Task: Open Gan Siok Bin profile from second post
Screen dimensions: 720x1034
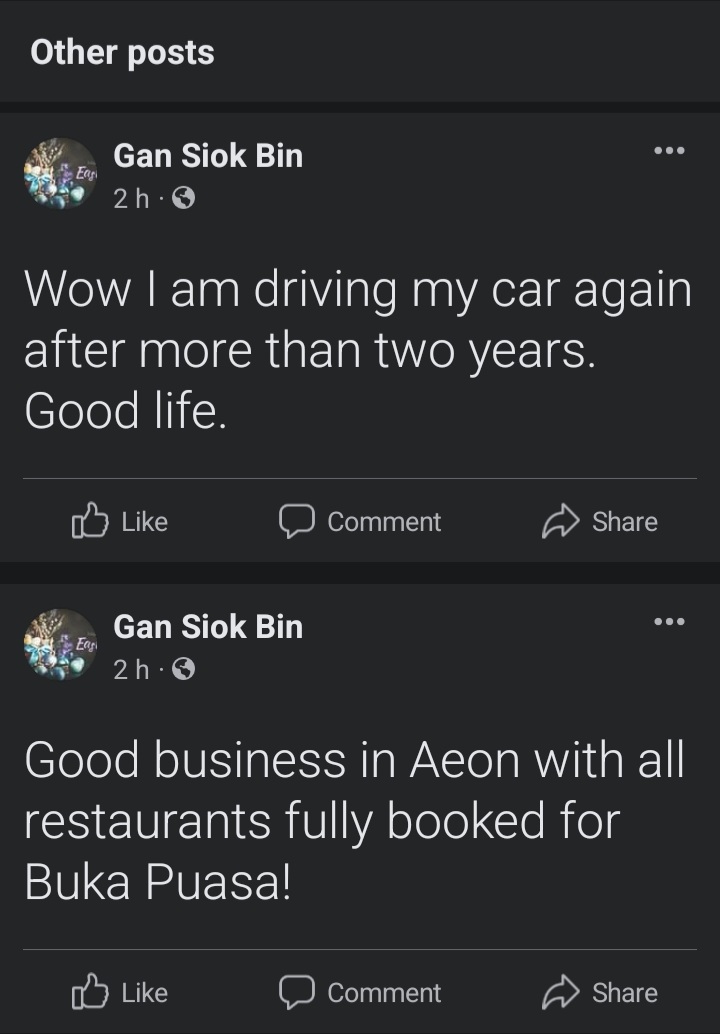Action: [208, 627]
